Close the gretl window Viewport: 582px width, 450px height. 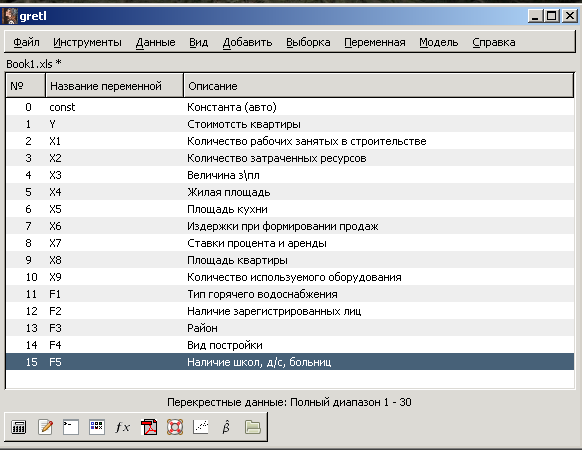[569, 16]
